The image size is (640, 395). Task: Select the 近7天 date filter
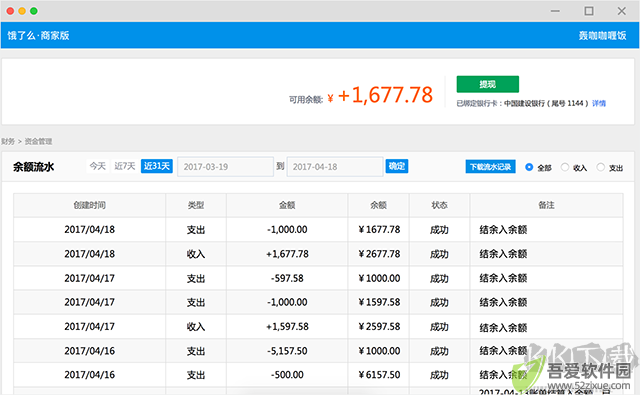pos(124,166)
